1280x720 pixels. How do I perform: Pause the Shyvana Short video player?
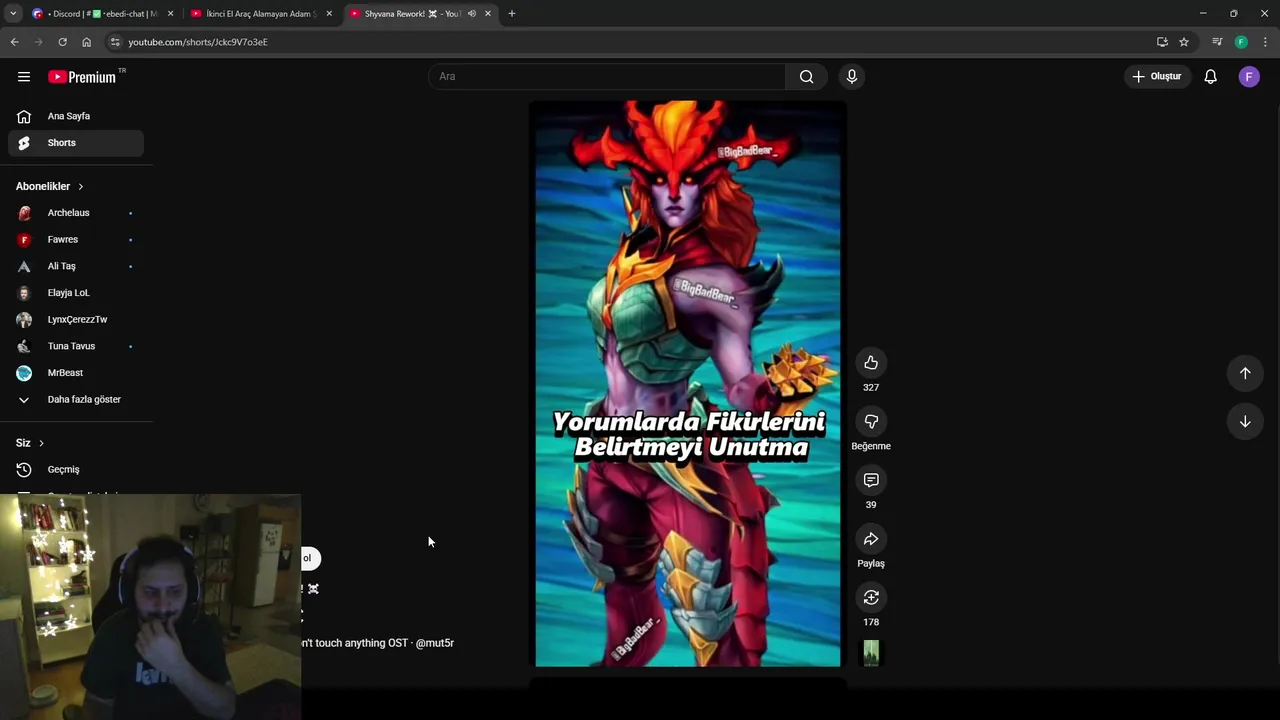(x=688, y=384)
